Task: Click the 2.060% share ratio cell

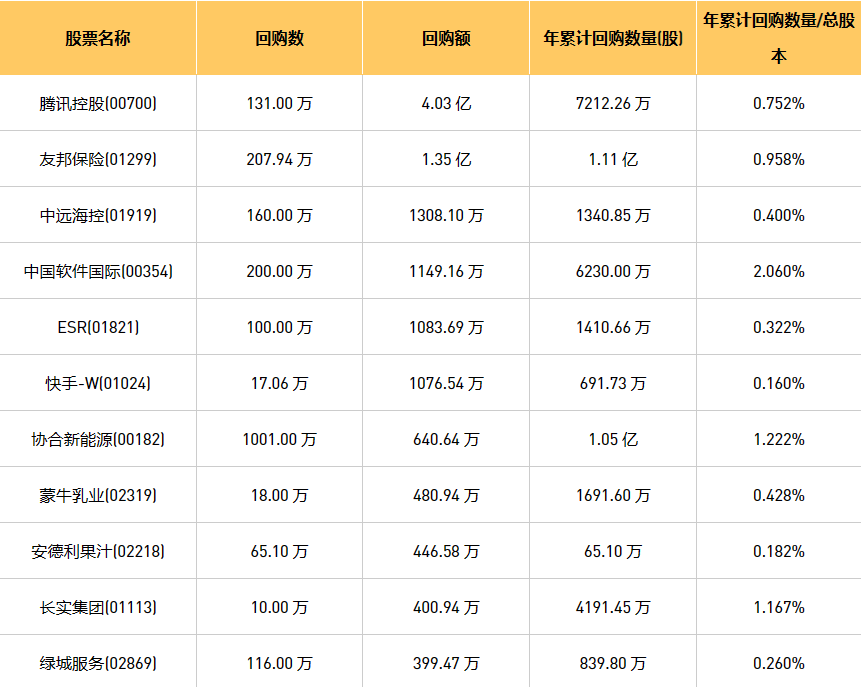Action: [778, 271]
